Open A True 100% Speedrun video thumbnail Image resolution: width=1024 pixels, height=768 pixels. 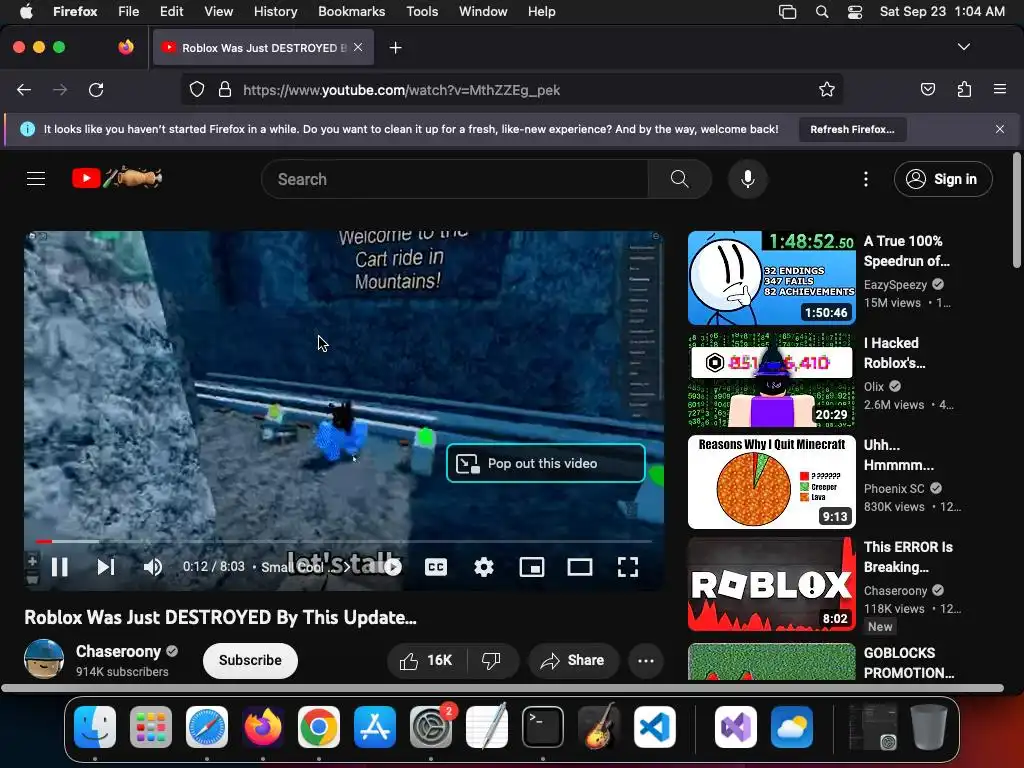[771, 278]
